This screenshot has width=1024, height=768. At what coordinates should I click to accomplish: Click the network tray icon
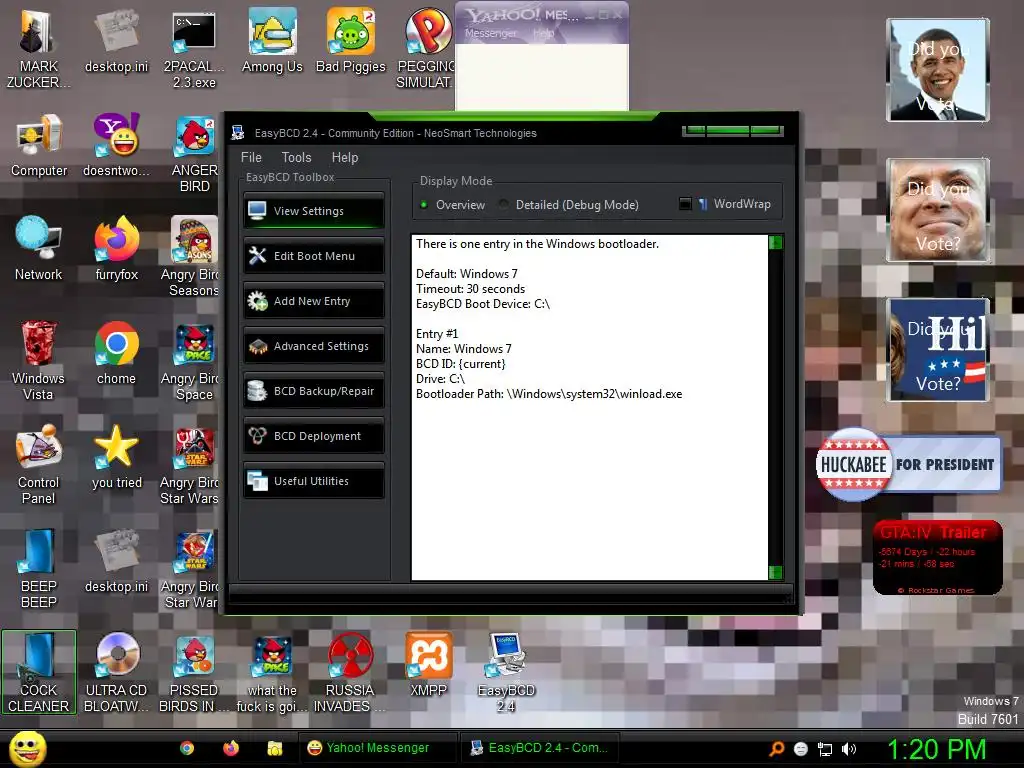pyautogui.click(x=825, y=749)
